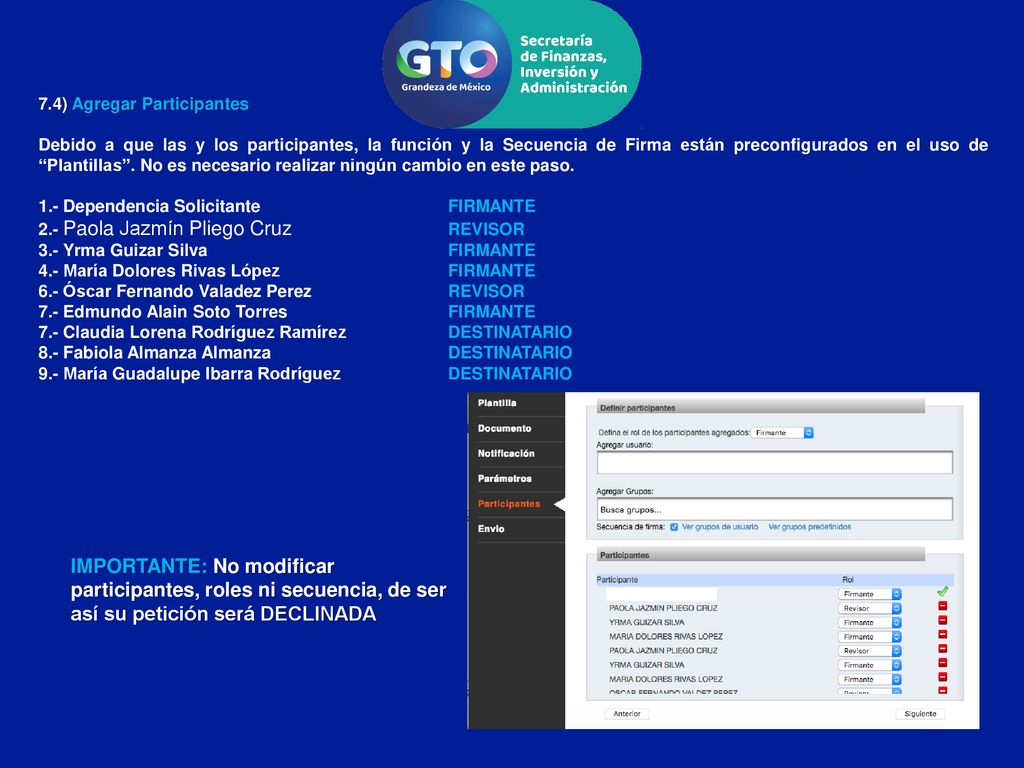
Task: Select the second PAOLA JAZMIN PLIEGO CRUZ name
Action: [663, 651]
